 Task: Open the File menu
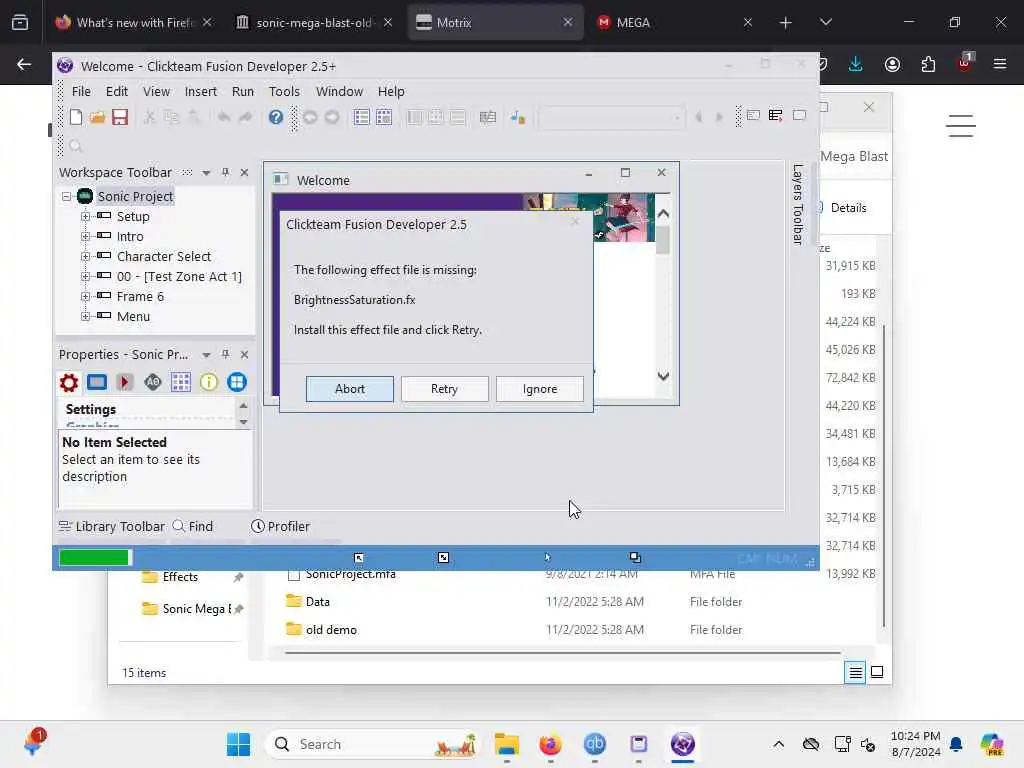coord(81,91)
